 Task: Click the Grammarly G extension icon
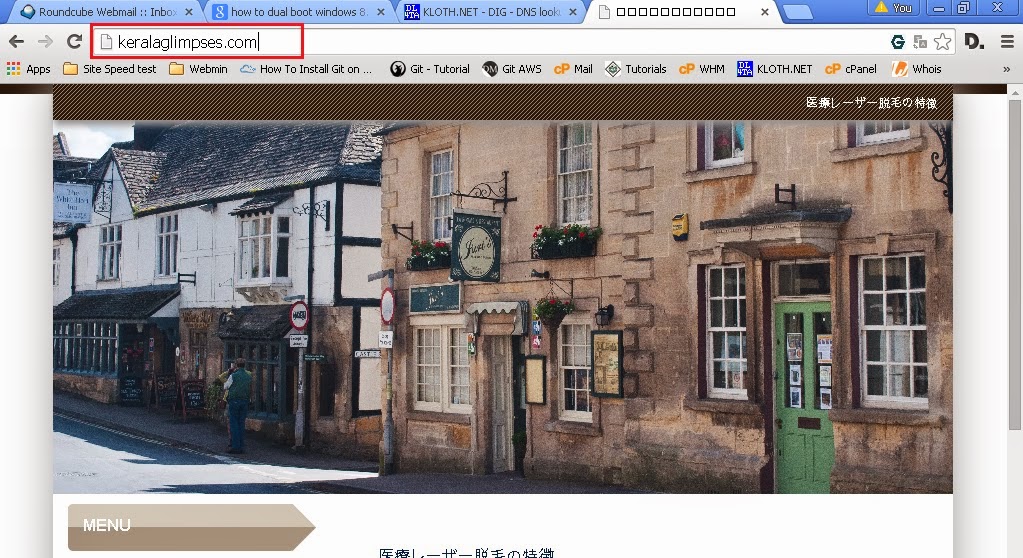click(x=898, y=42)
